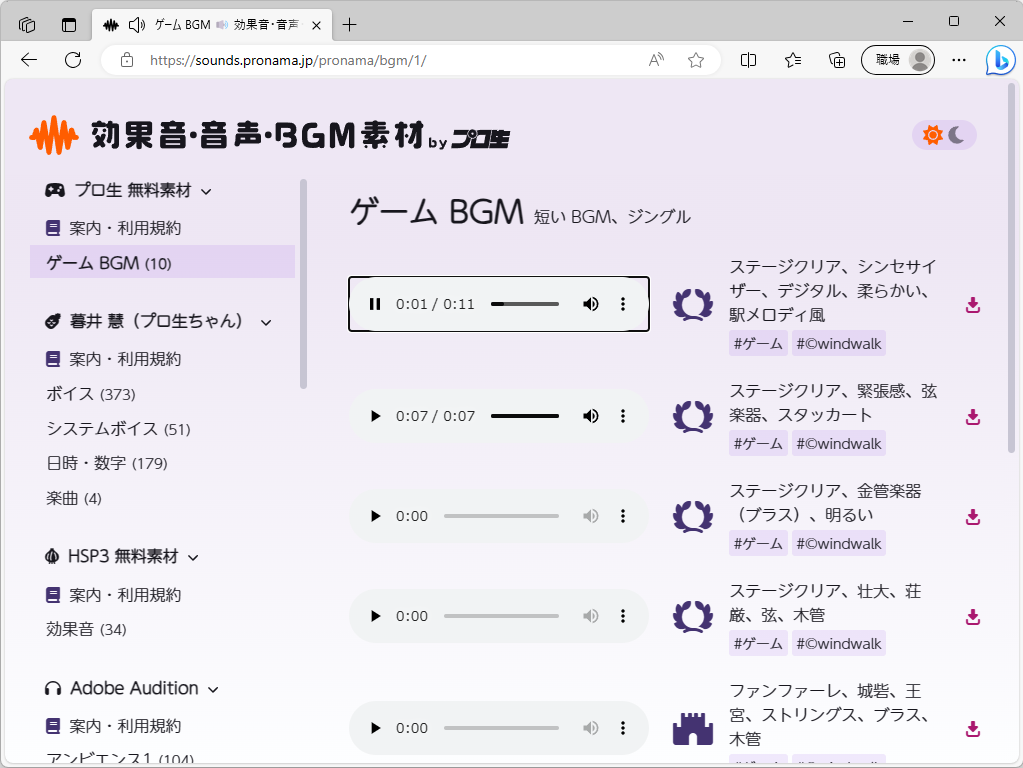The image size is (1023, 768).
Task: Mute the third audio player
Action: point(590,516)
